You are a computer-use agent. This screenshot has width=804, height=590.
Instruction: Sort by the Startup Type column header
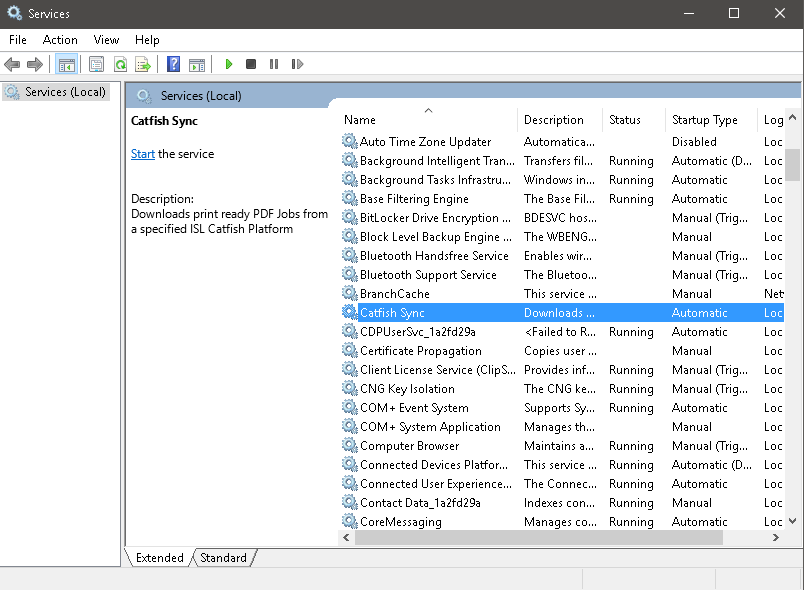(705, 120)
